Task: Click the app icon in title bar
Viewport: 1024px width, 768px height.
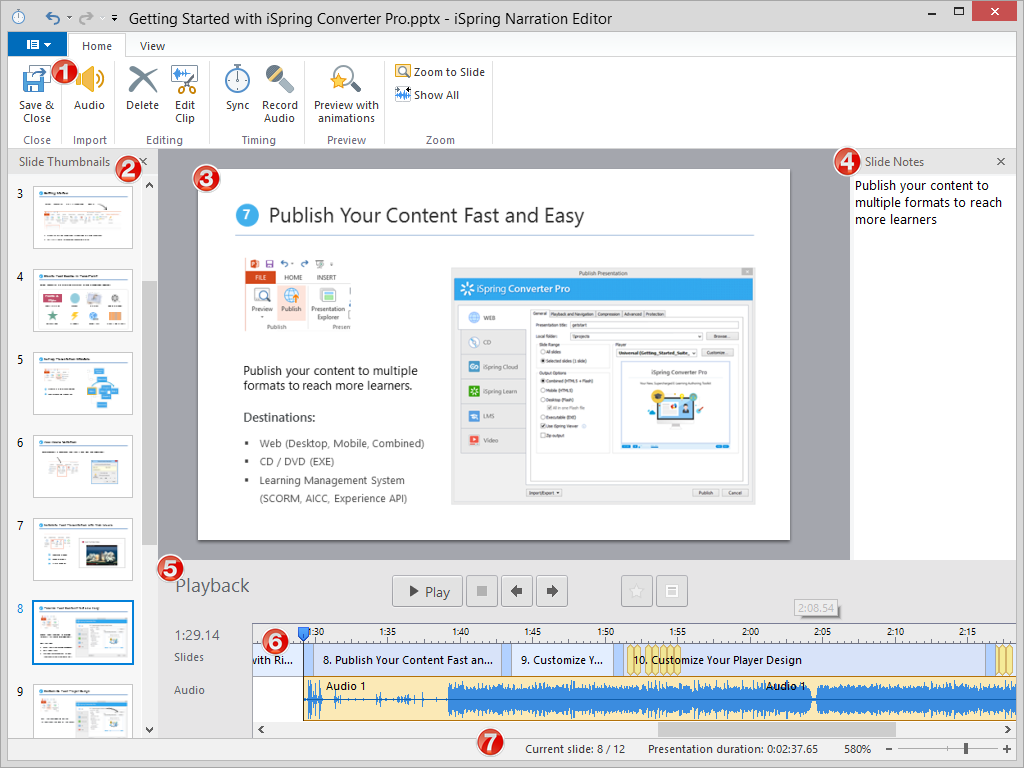Action: [x=19, y=18]
